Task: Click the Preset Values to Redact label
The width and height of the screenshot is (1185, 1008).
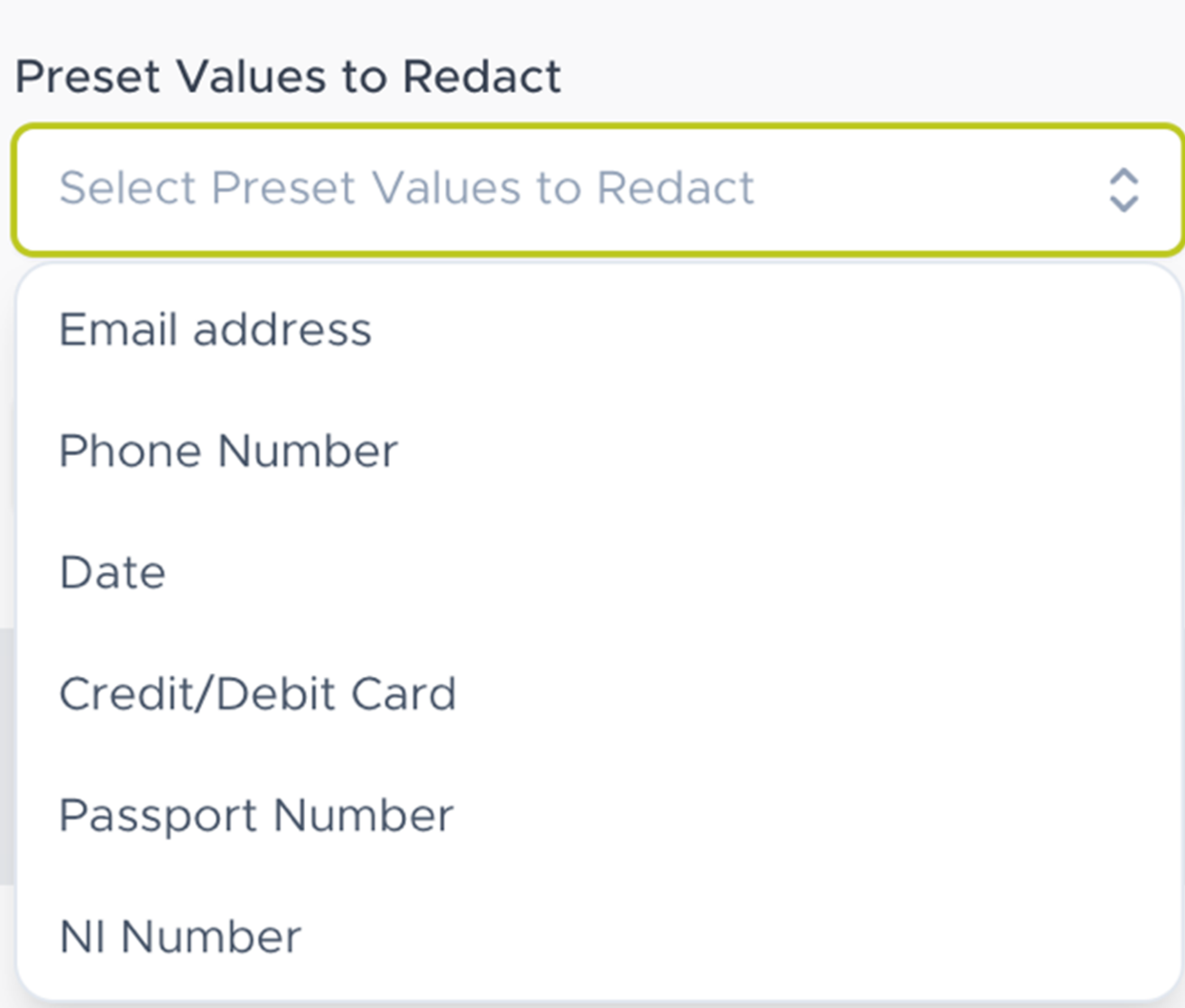Action: point(288,77)
